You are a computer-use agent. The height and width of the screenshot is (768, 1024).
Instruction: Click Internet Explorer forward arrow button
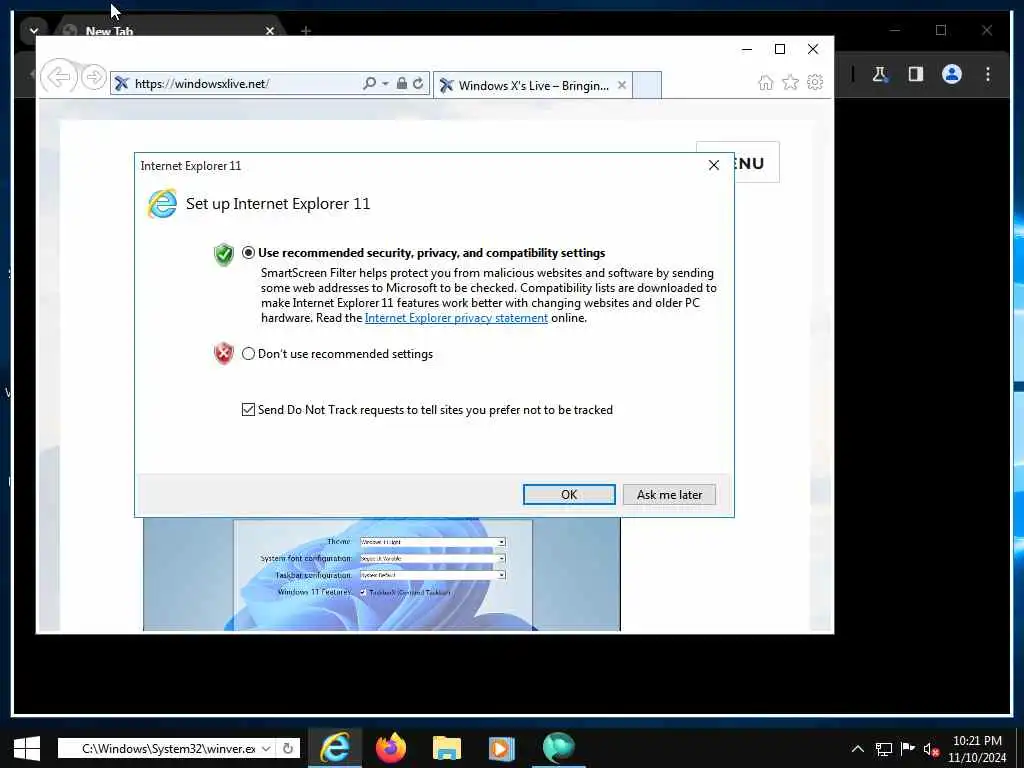[94, 78]
